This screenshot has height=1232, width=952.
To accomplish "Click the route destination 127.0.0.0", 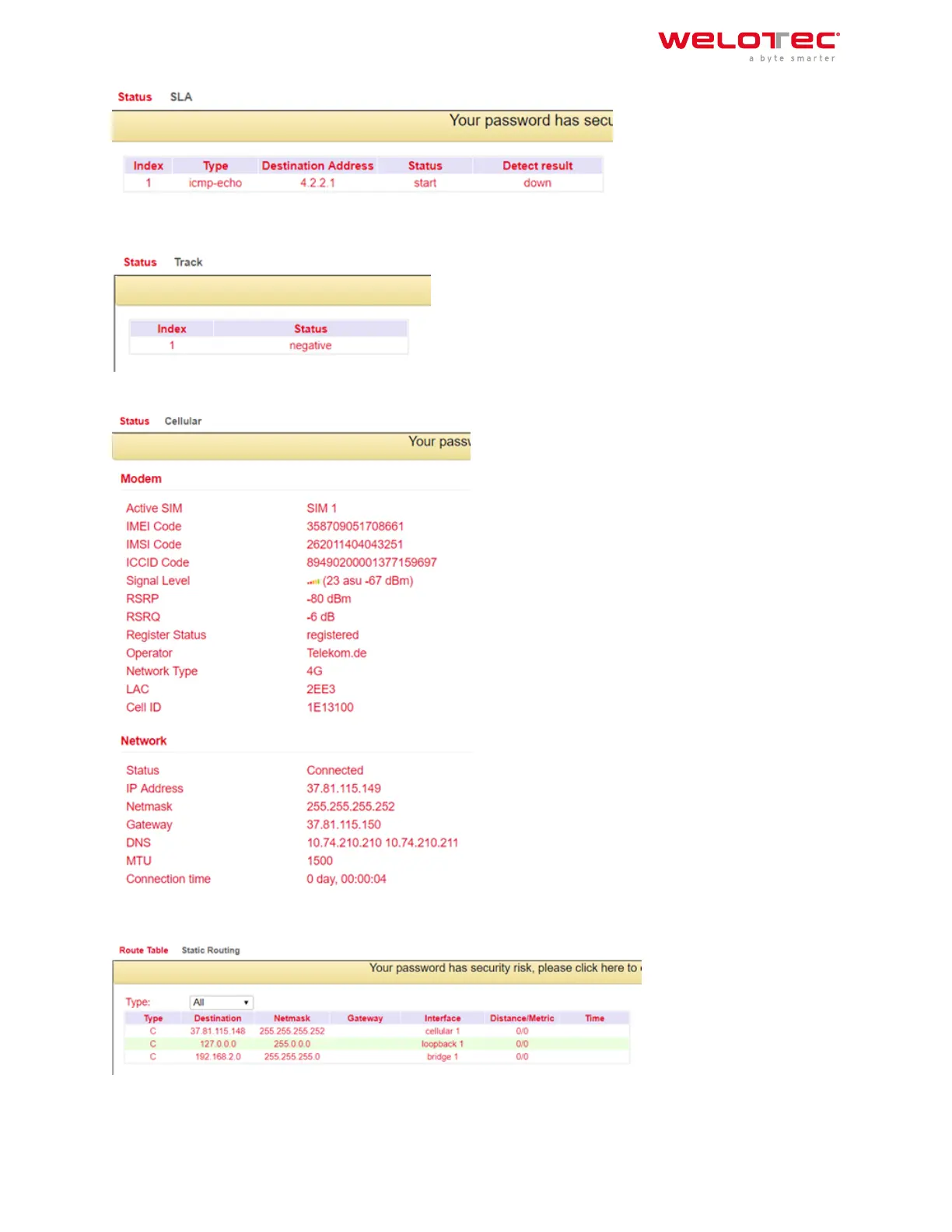I will 218,1044.
